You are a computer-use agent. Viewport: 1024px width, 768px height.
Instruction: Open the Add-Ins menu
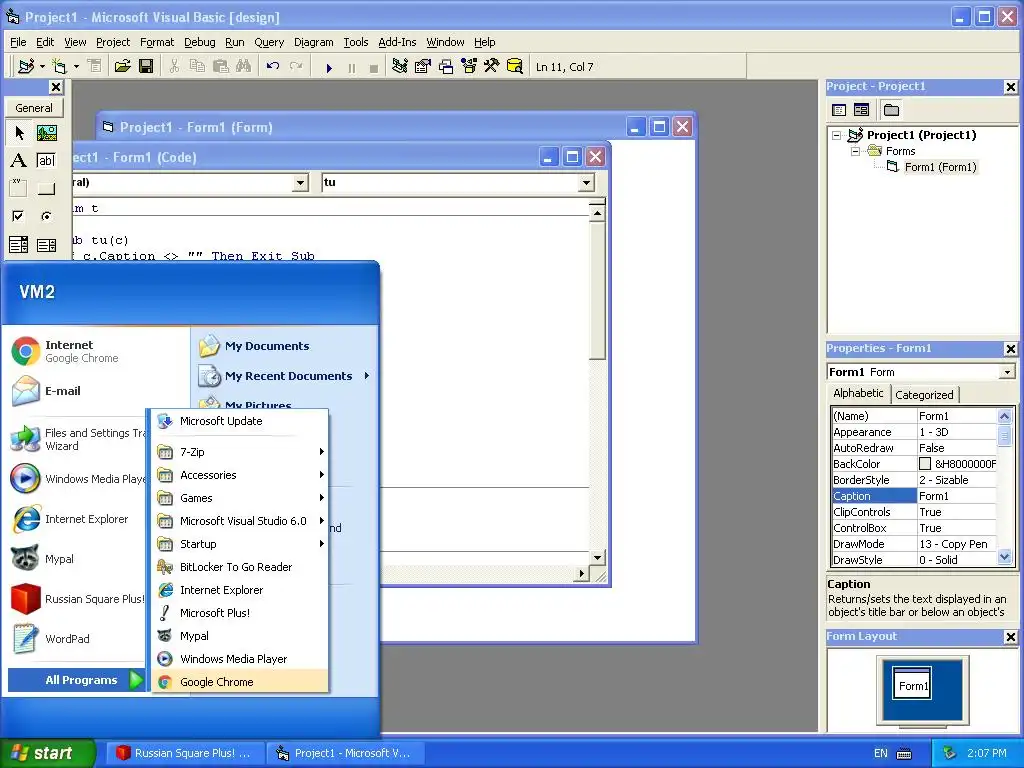[x=397, y=42]
